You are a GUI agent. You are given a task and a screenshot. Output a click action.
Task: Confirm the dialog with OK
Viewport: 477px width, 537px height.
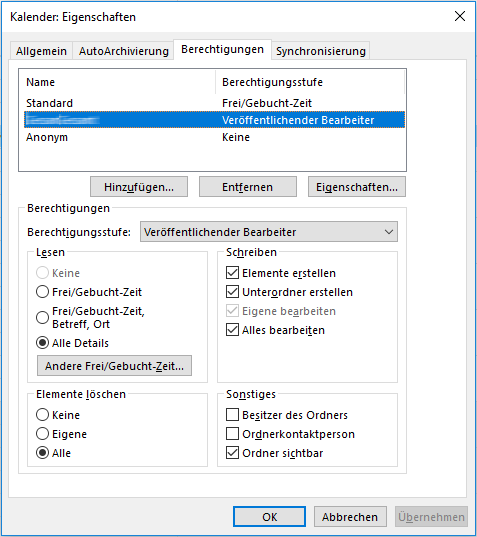(x=269, y=516)
